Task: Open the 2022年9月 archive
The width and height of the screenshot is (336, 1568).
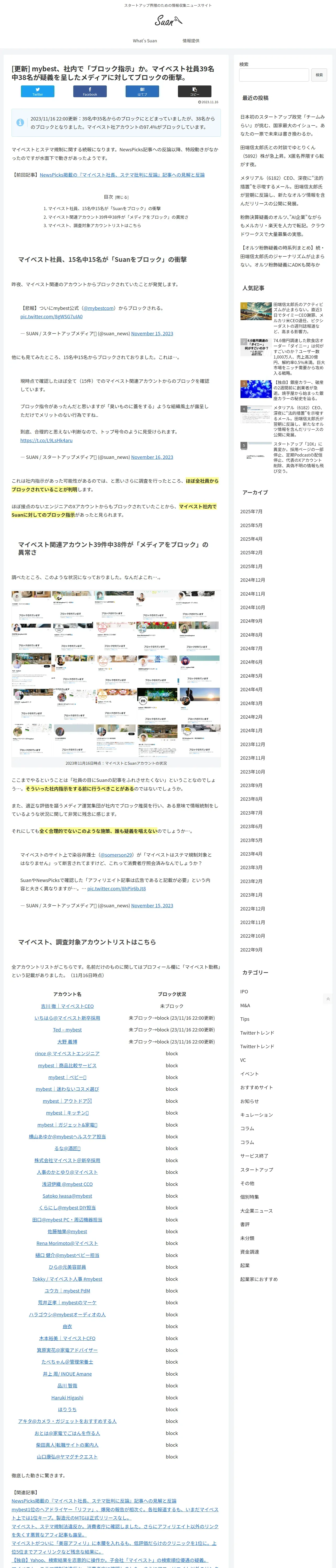Action: pos(251,950)
